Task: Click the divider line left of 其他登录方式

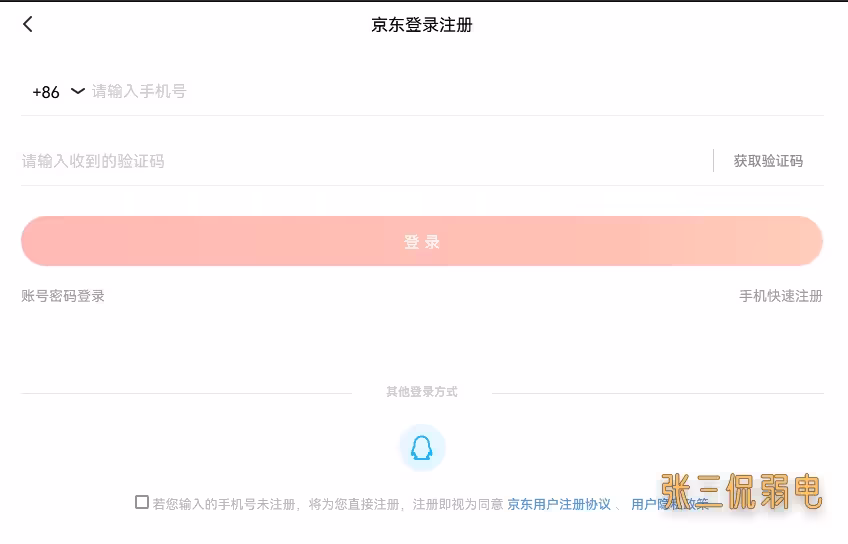Action: pos(186,393)
